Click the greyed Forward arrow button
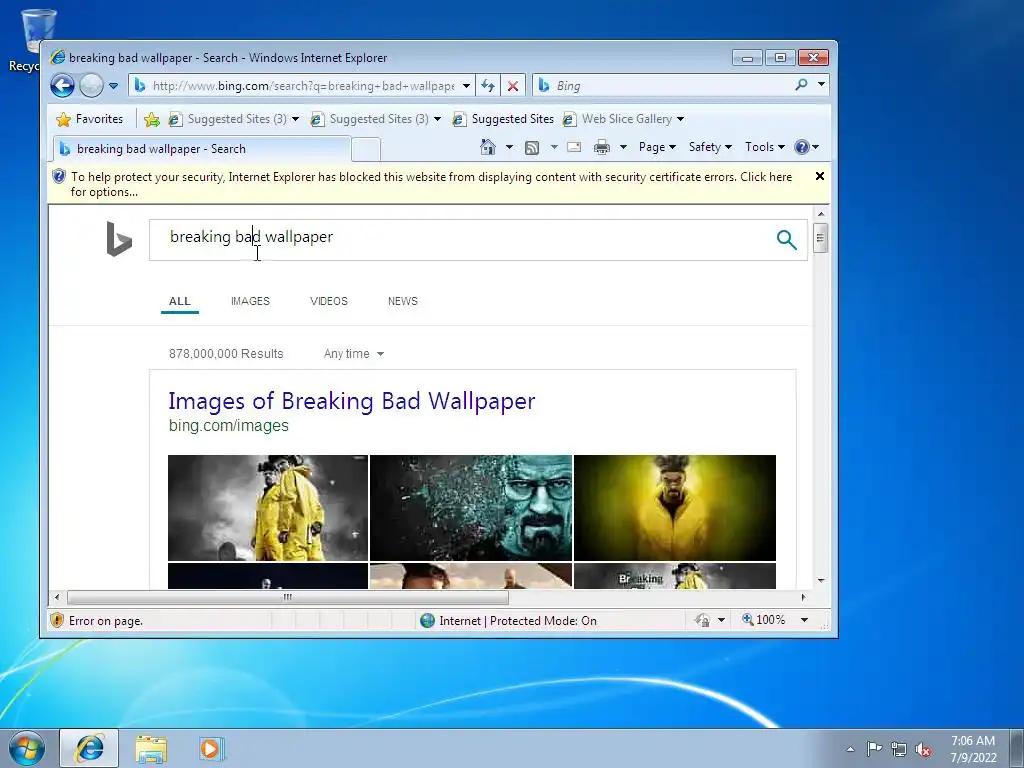1024x768 pixels. pos(91,86)
